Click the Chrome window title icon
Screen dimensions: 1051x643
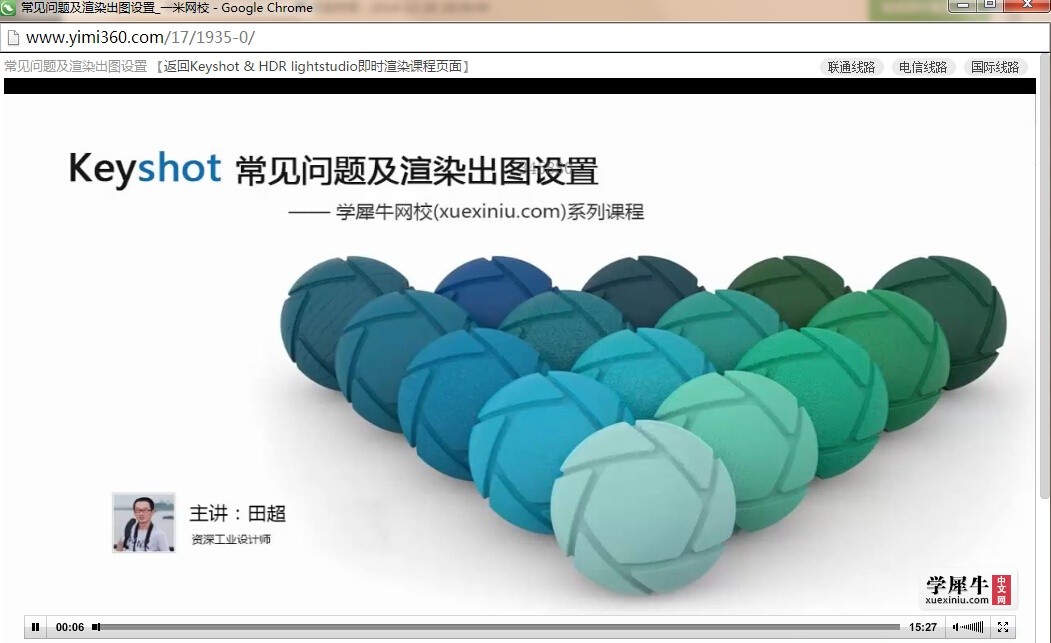tap(8, 8)
